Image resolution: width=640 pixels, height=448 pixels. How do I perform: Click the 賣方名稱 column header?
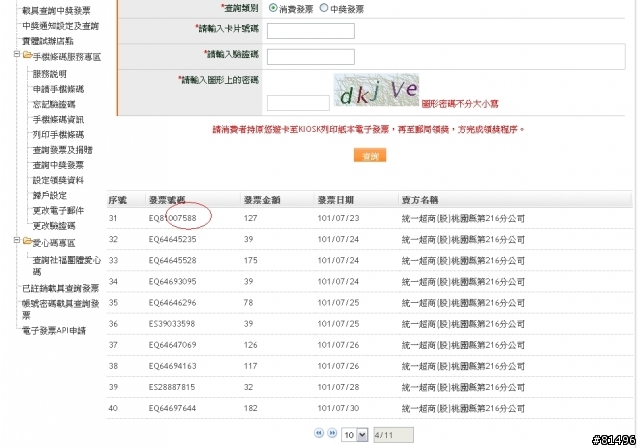(x=420, y=200)
